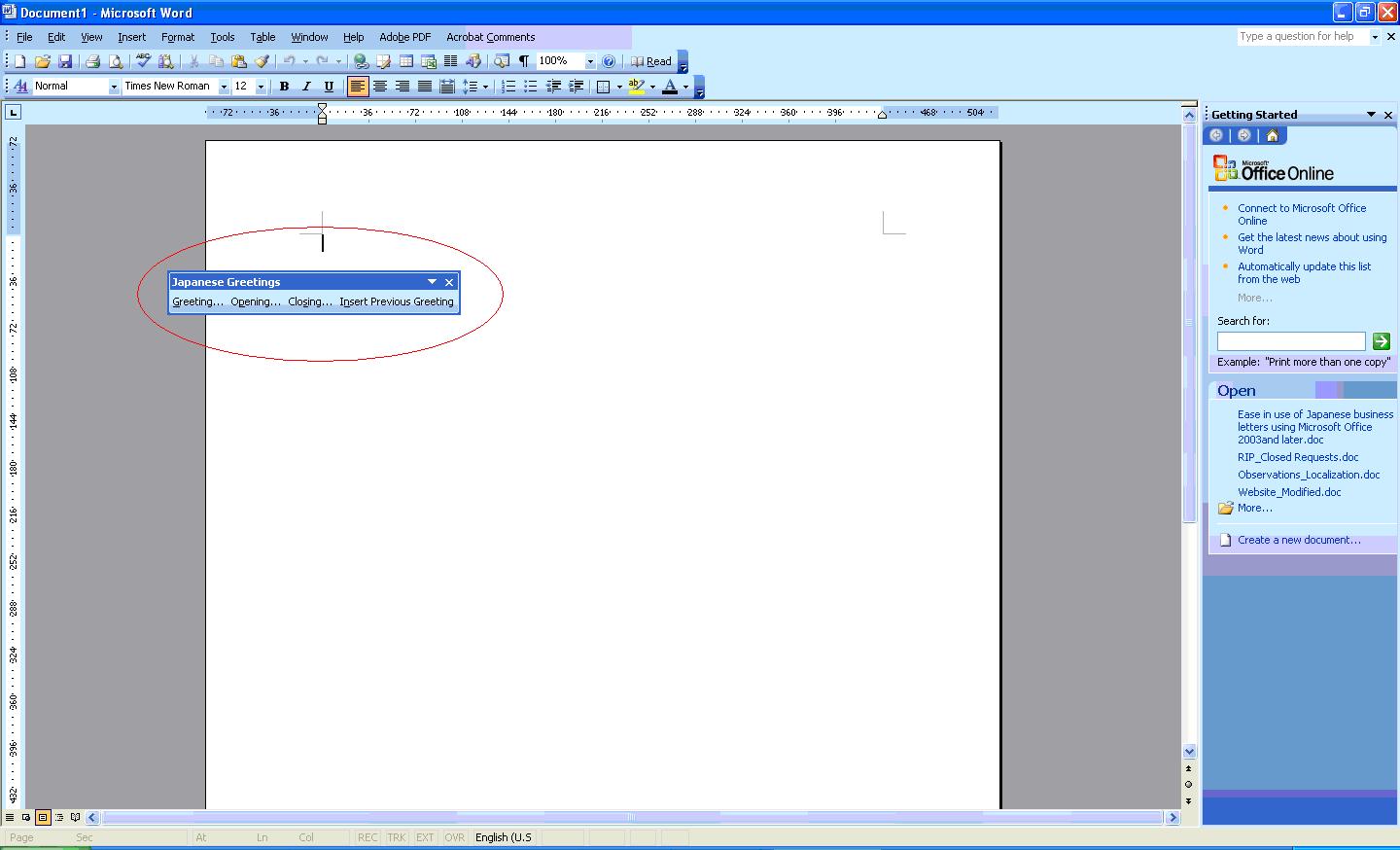Click the Open folder icon in toolbar
Screen dimensions: 1400x850
click(x=42, y=61)
